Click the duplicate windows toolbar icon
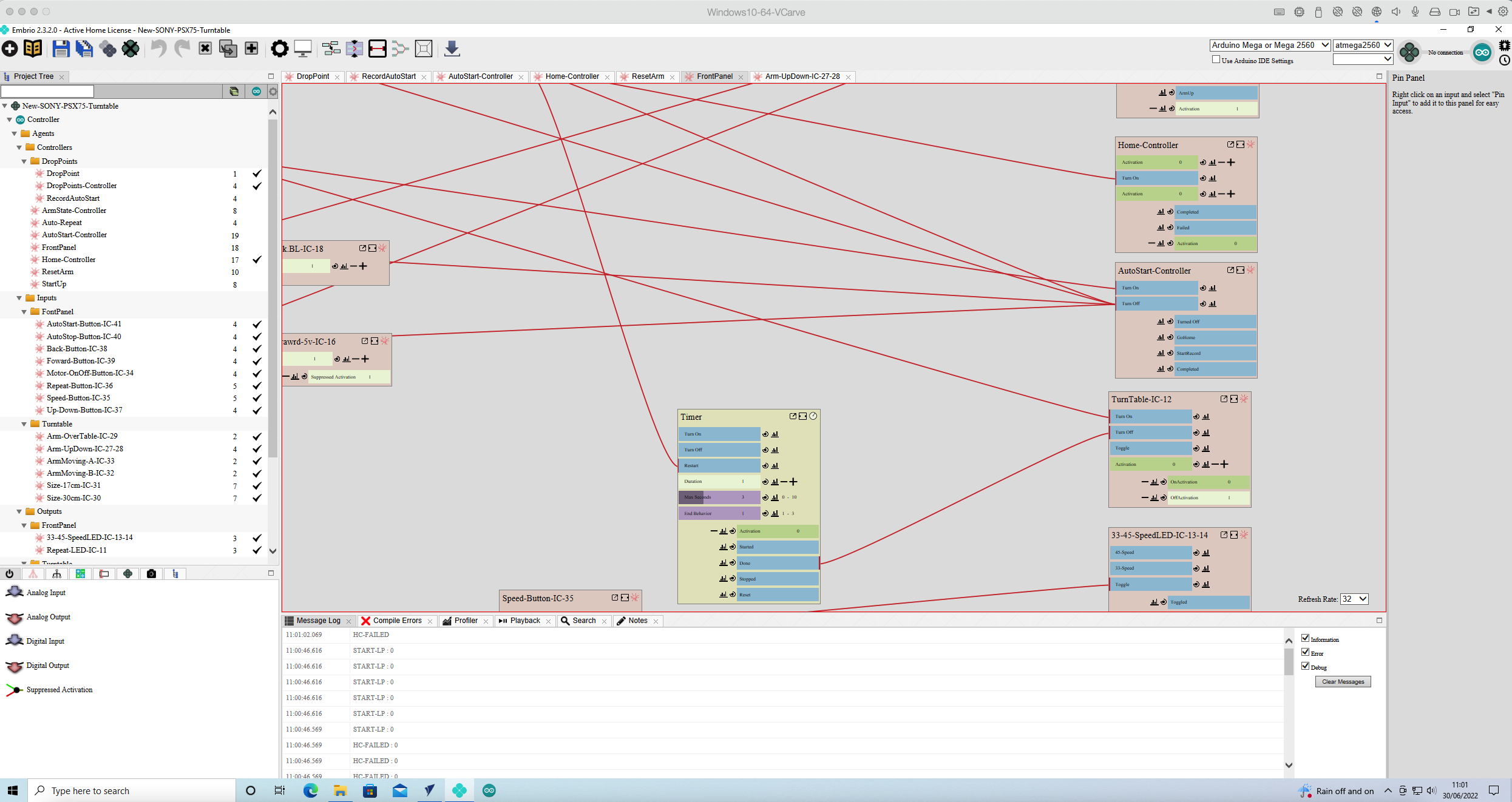The image size is (1512, 802). [x=228, y=49]
